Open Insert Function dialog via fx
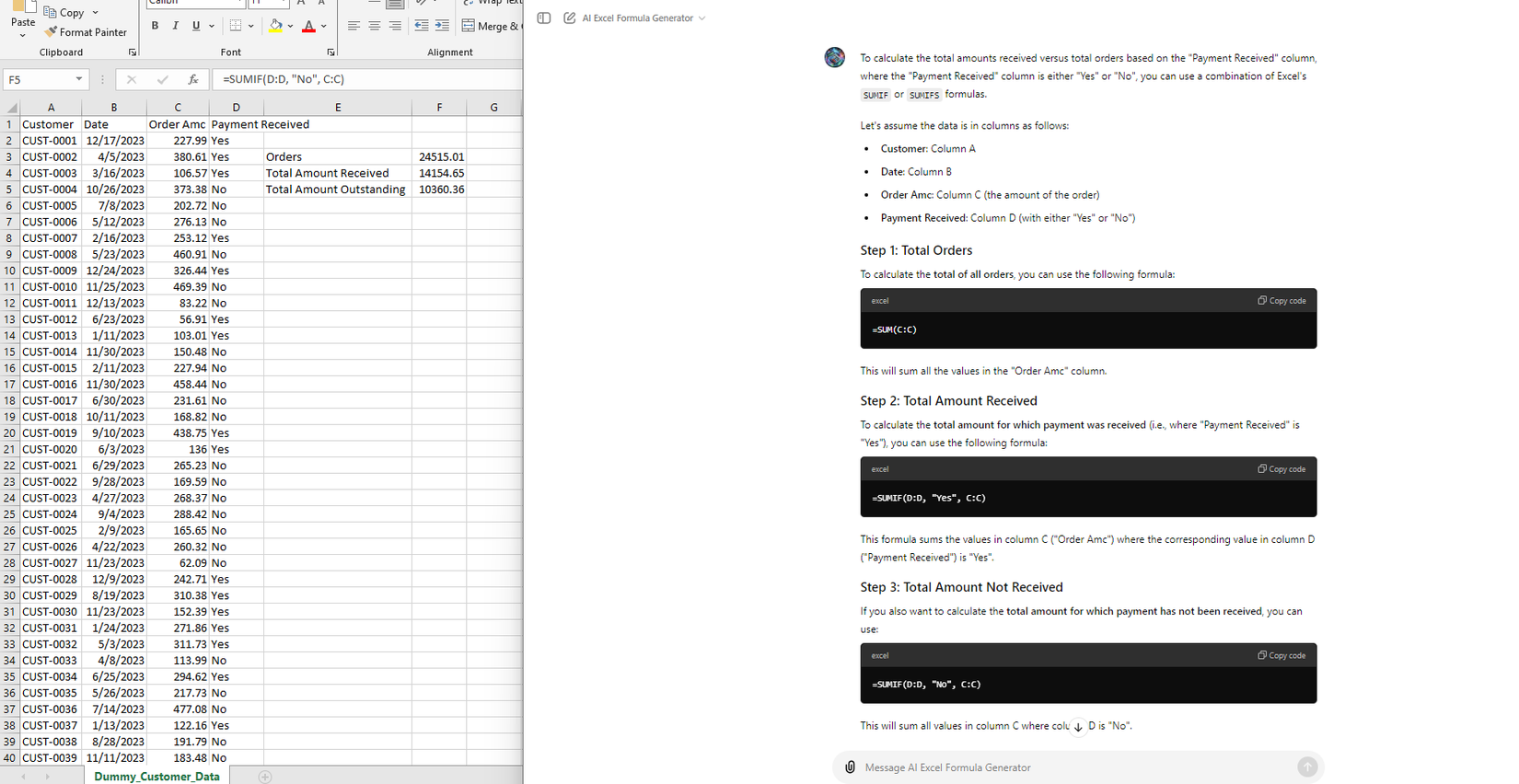 pos(192,79)
